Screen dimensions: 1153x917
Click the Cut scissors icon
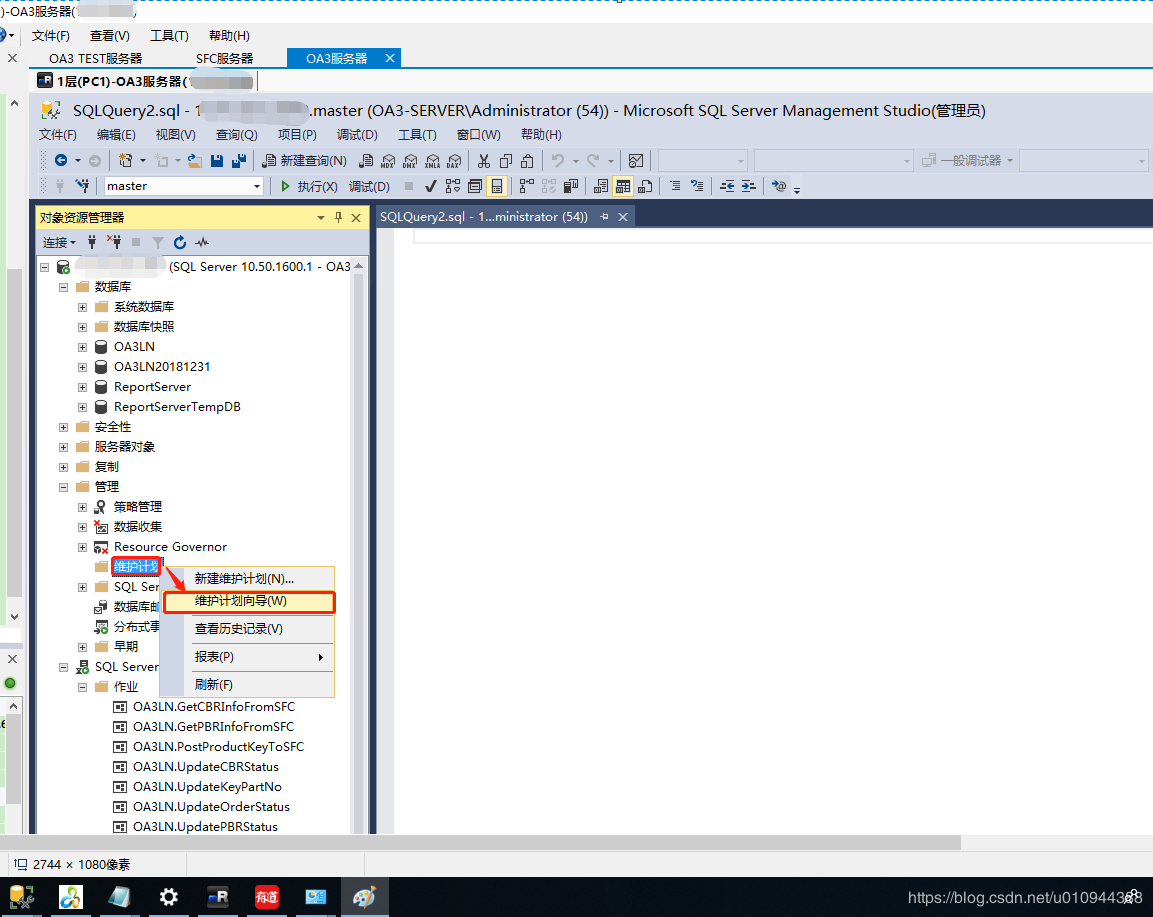[484, 160]
